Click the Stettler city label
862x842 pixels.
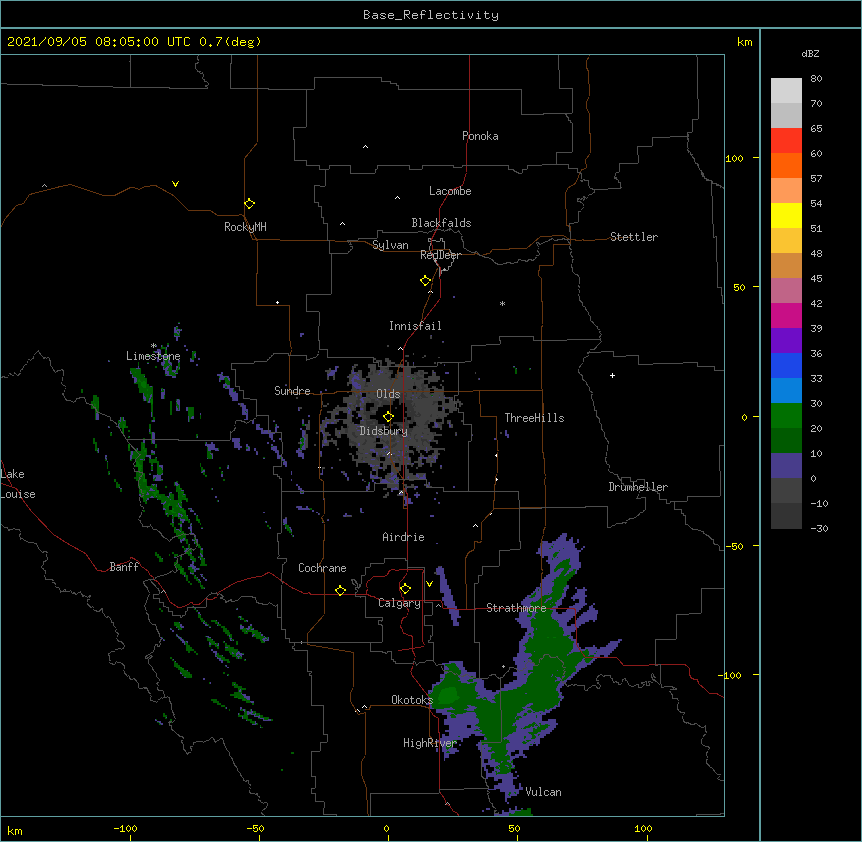click(x=634, y=237)
